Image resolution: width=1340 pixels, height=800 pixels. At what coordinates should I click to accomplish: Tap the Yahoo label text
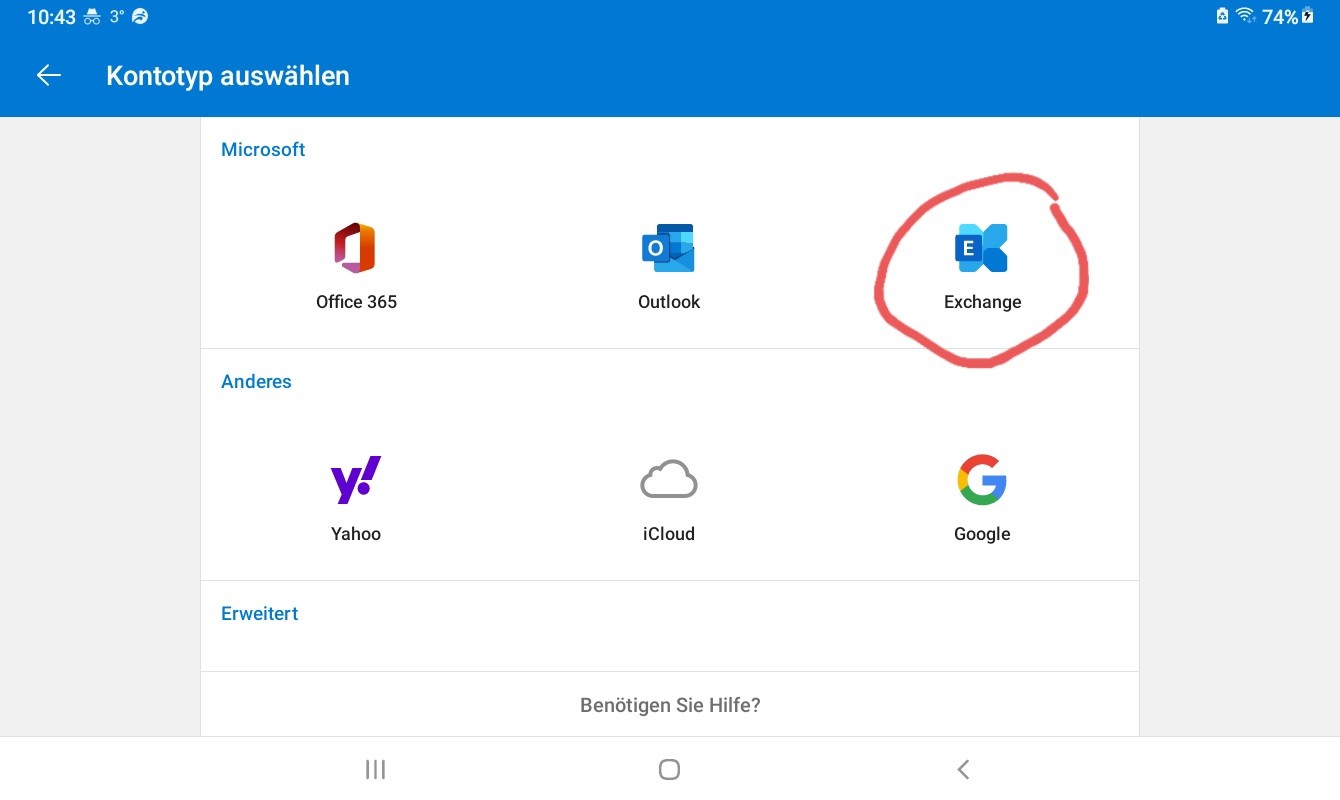click(x=356, y=533)
